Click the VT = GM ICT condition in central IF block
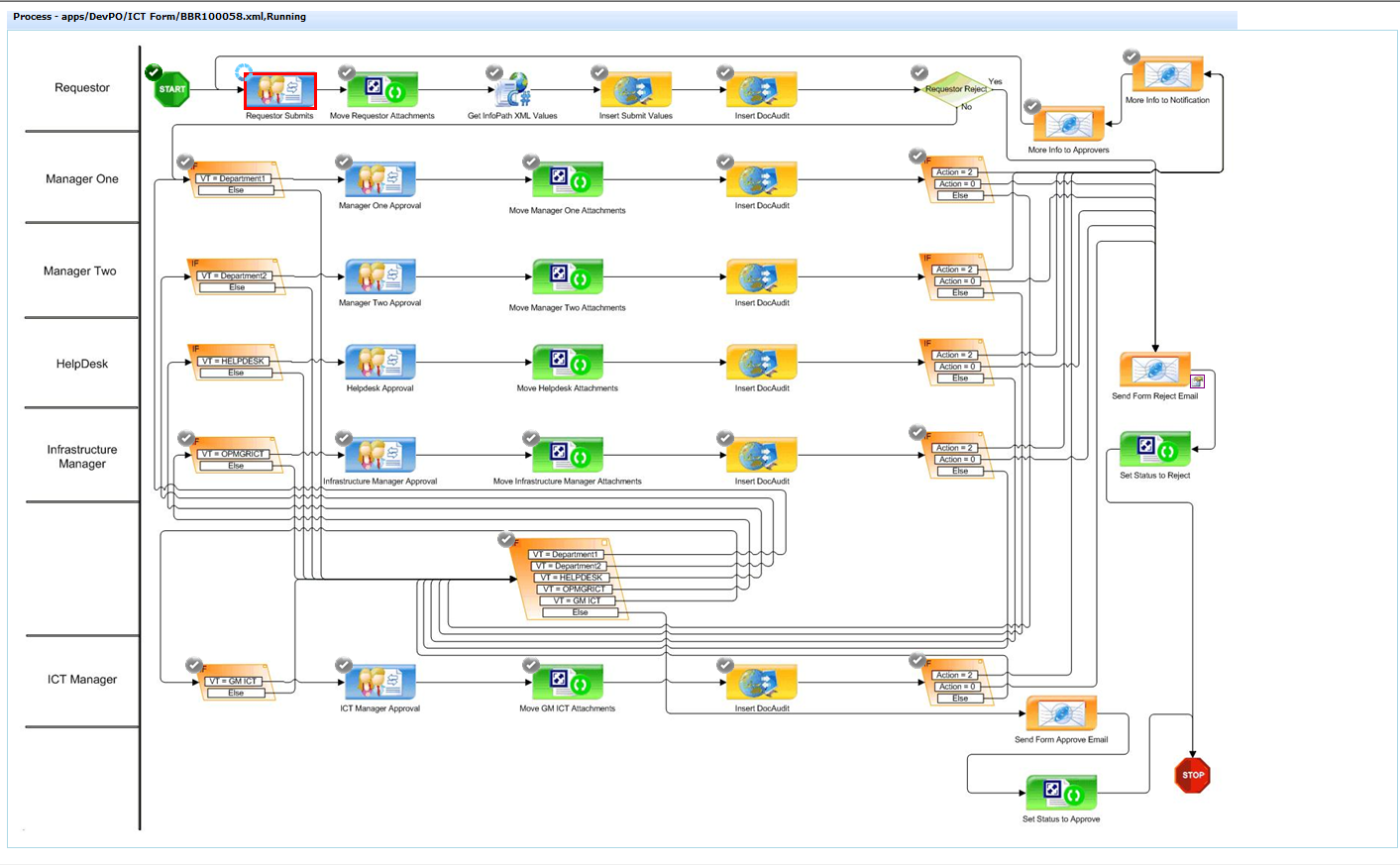Screen dimensions: 1400x866 (x=577, y=600)
